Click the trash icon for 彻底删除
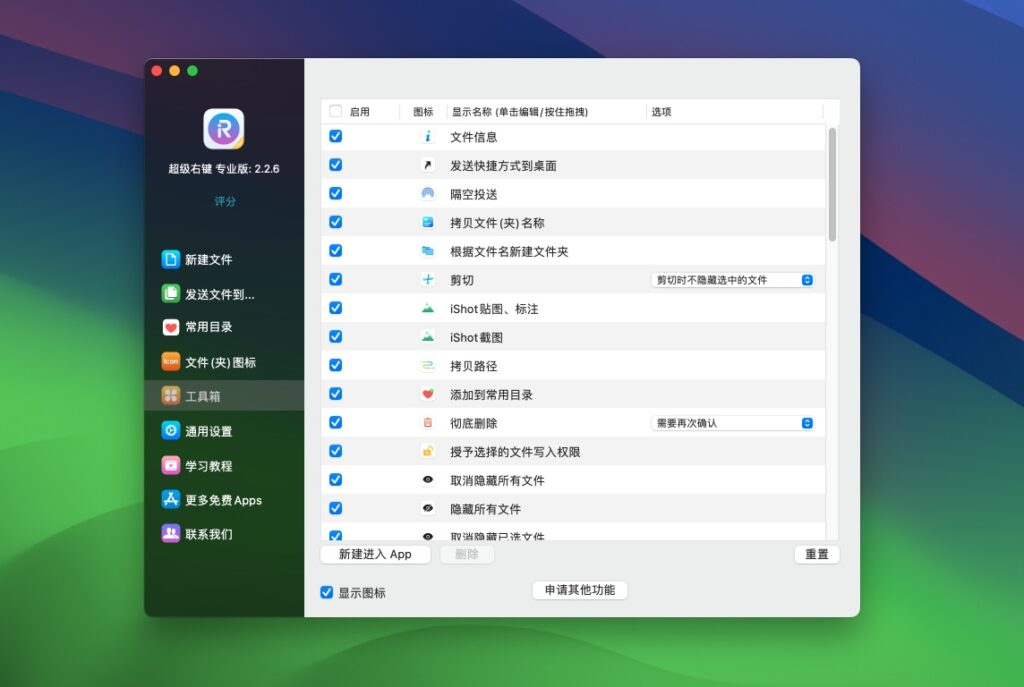The image size is (1024, 687). tap(428, 422)
